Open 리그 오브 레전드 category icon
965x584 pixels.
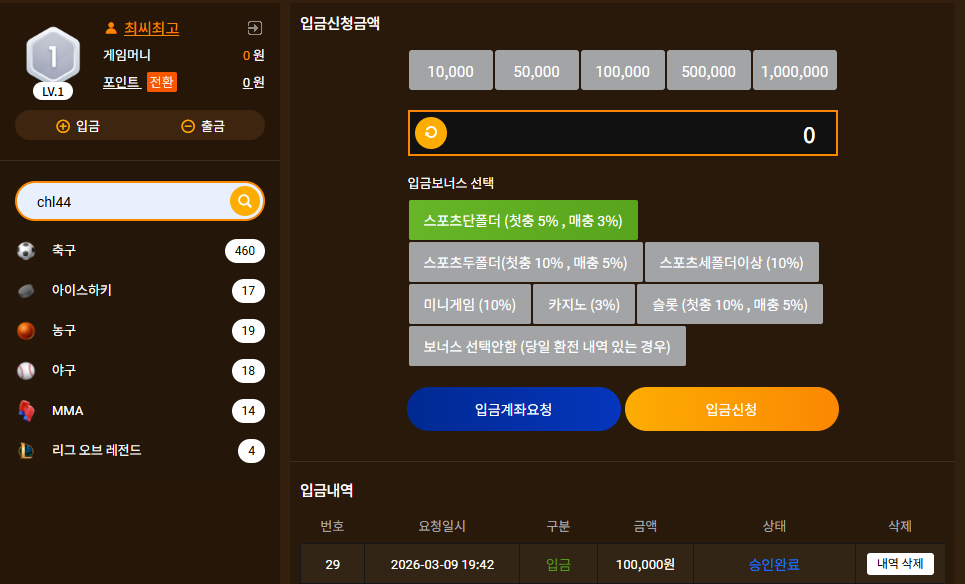coord(26,450)
